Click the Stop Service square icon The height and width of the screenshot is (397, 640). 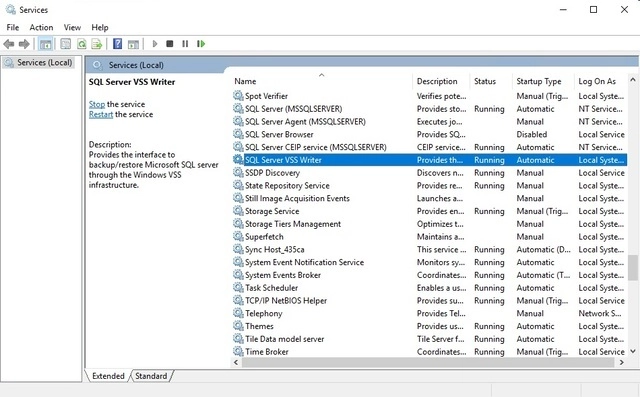pyautogui.click(x=170, y=44)
